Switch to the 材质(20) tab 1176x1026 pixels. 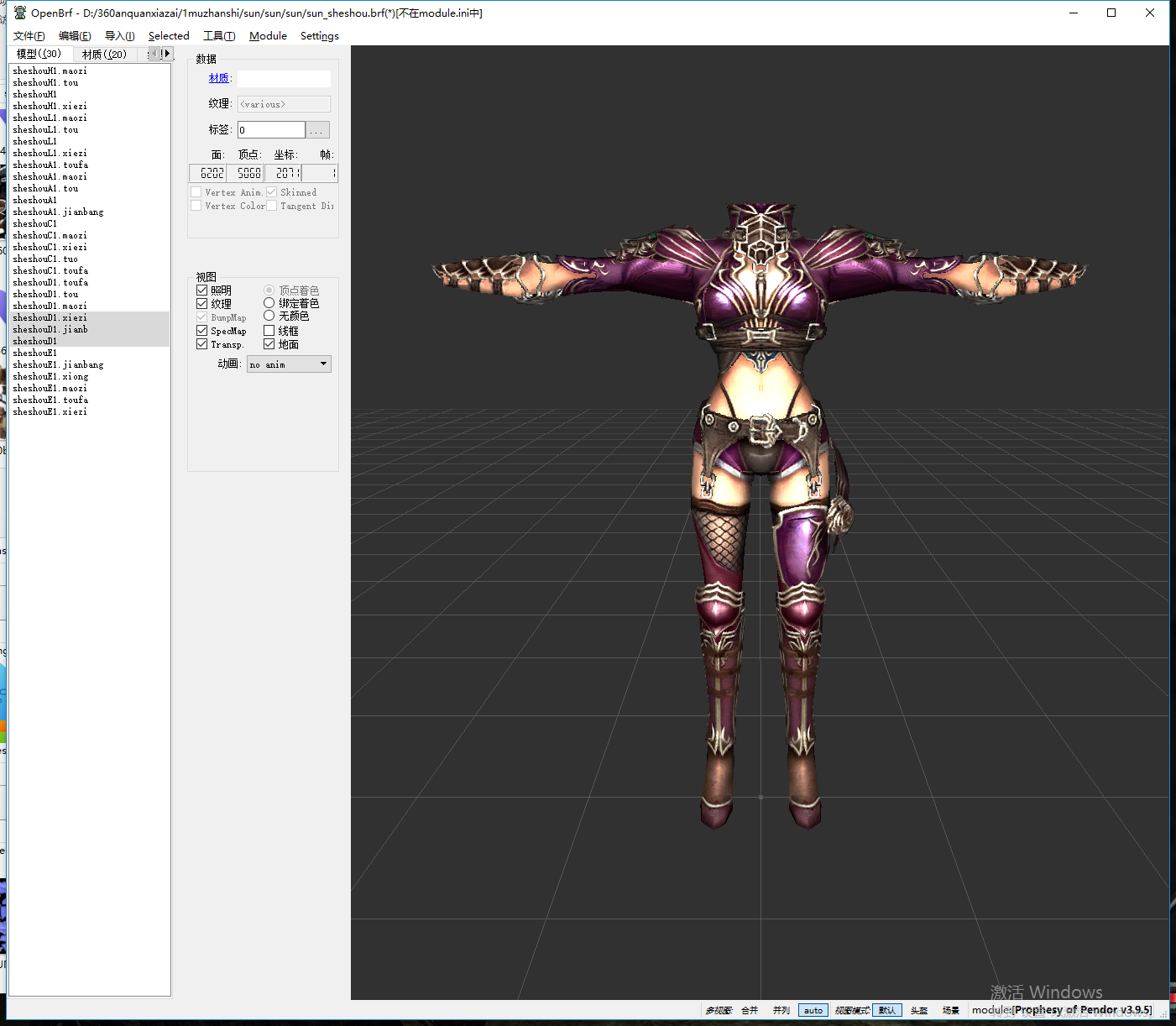coord(104,55)
